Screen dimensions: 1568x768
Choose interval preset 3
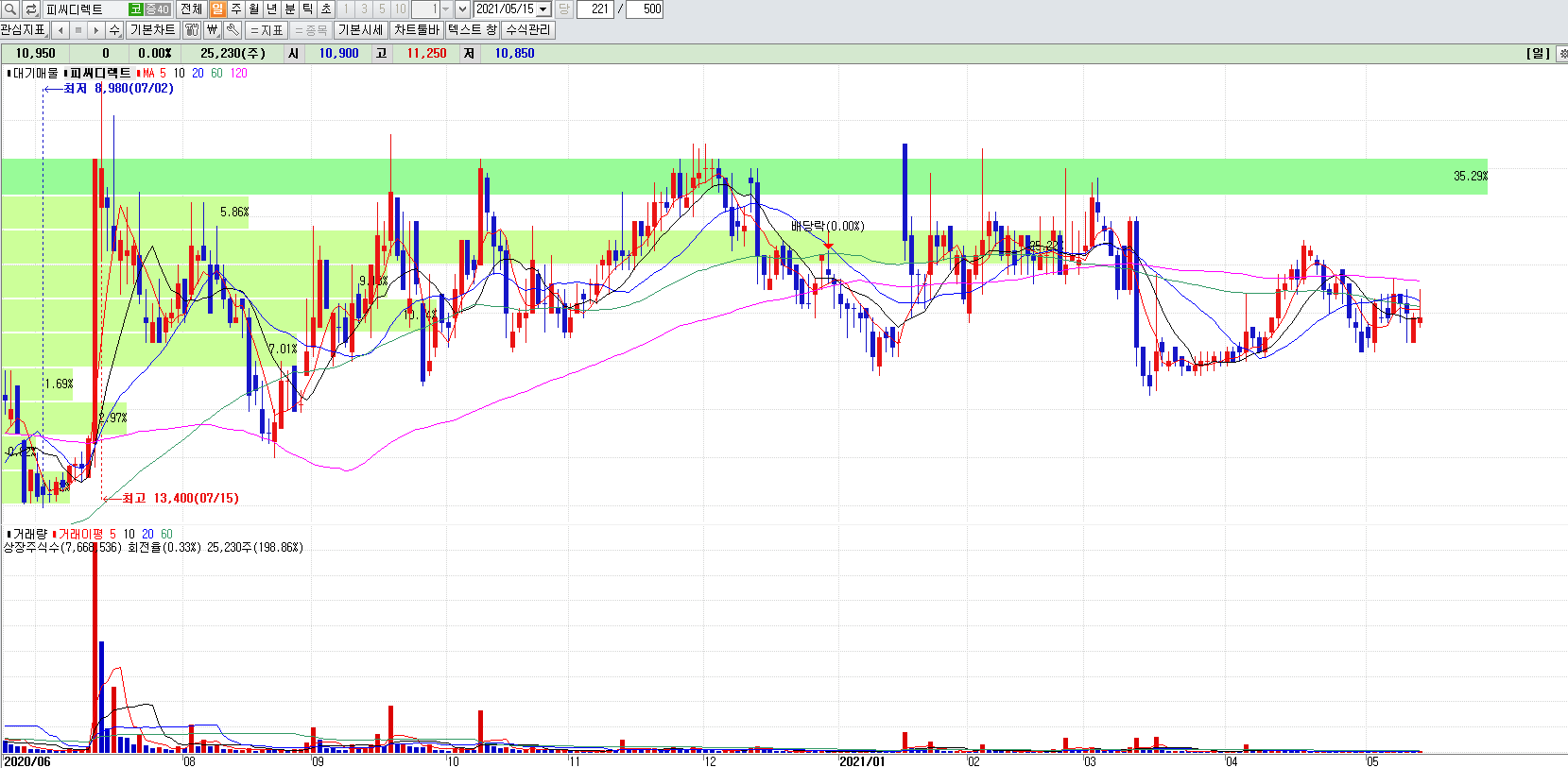[364, 9]
